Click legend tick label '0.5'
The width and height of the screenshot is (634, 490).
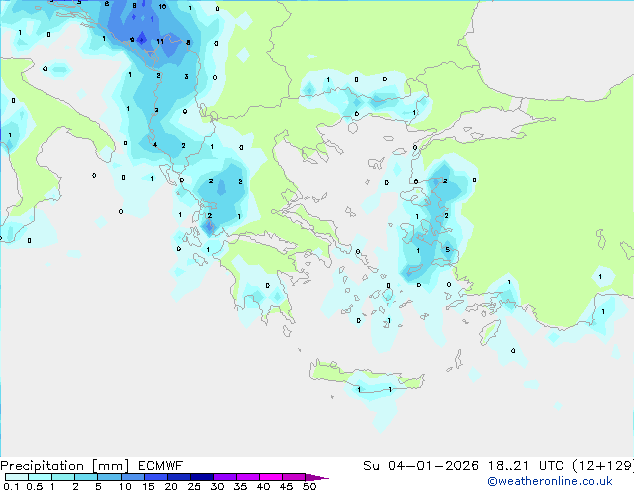(x=35, y=486)
